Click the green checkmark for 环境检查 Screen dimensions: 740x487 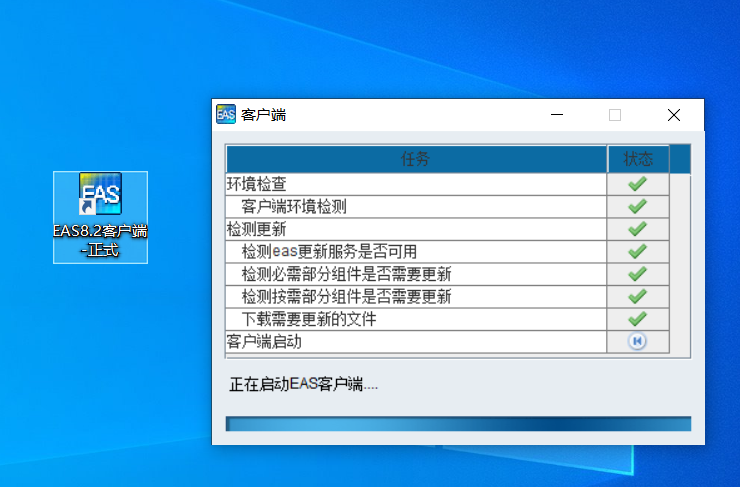(x=638, y=184)
